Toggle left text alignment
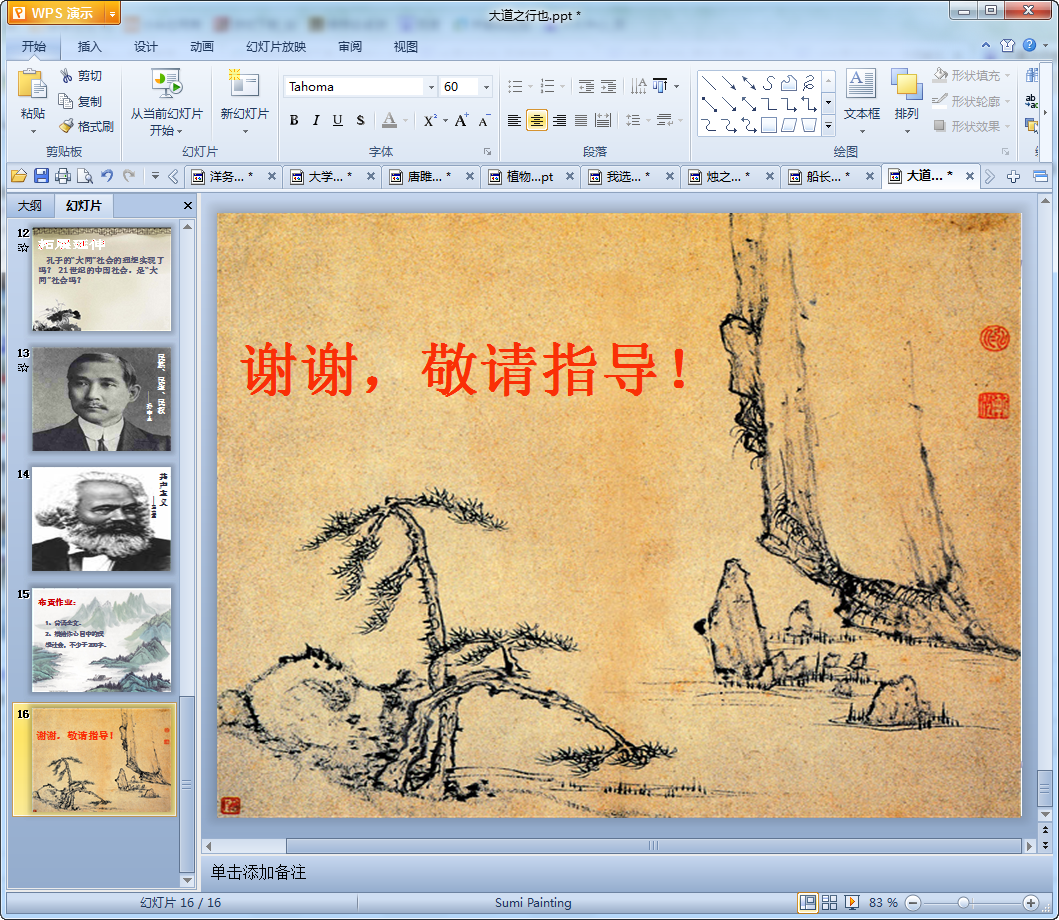This screenshot has height=920, width=1059. (514, 120)
